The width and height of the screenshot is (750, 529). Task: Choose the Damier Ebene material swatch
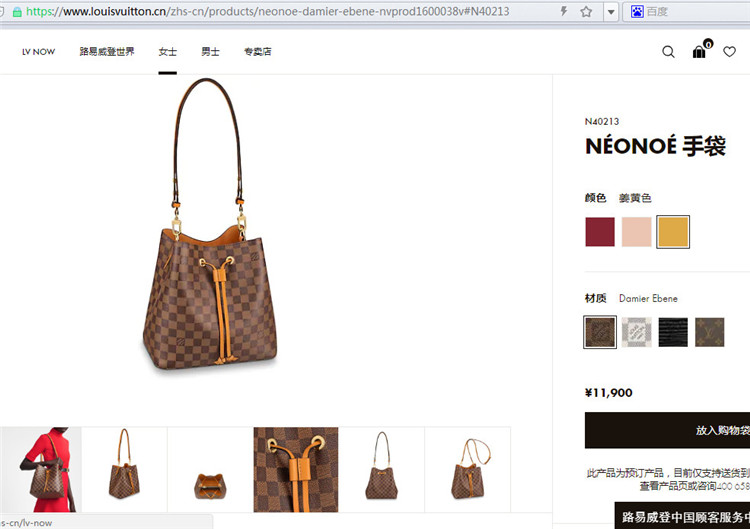[x=600, y=332]
